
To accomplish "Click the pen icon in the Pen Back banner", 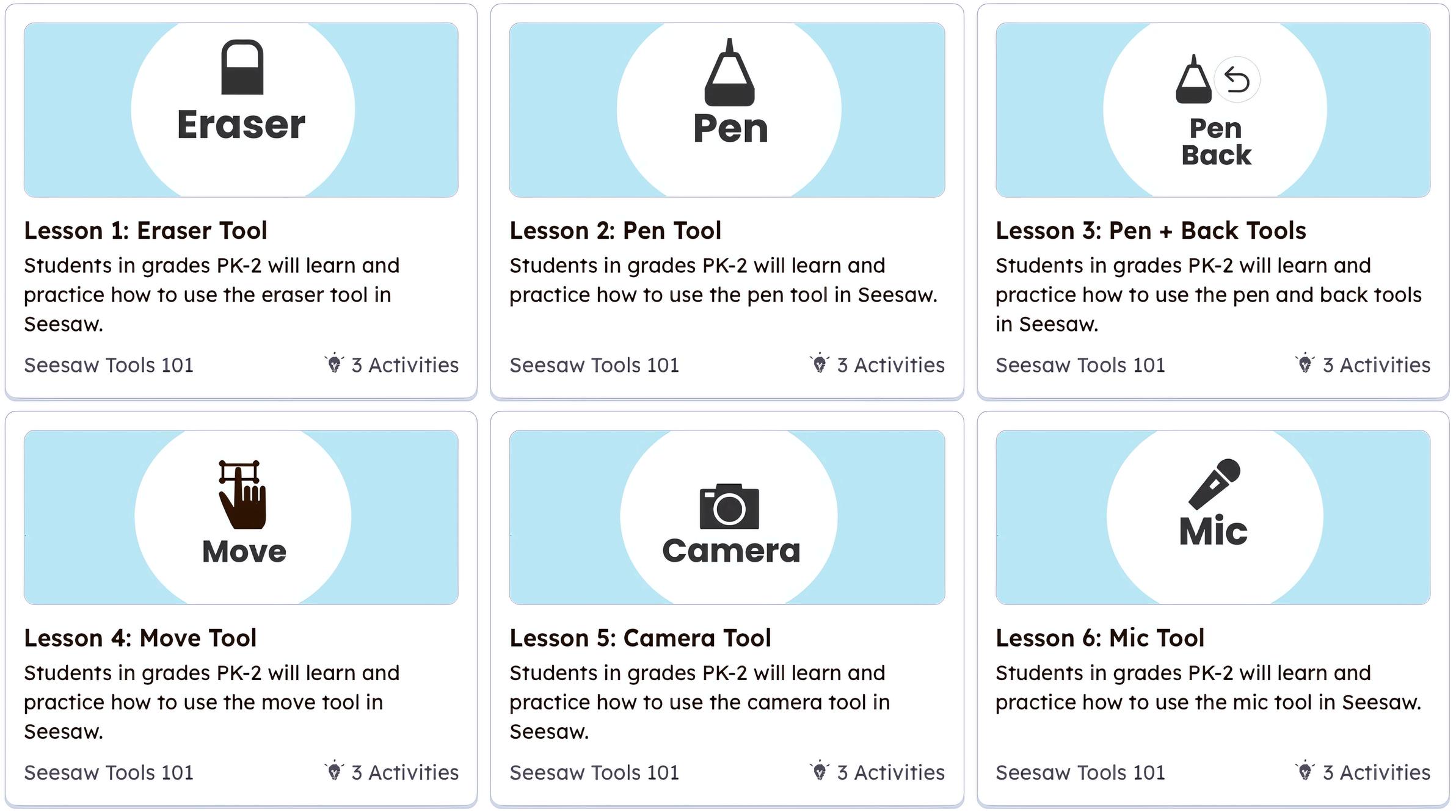I will pyautogui.click(x=1193, y=81).
